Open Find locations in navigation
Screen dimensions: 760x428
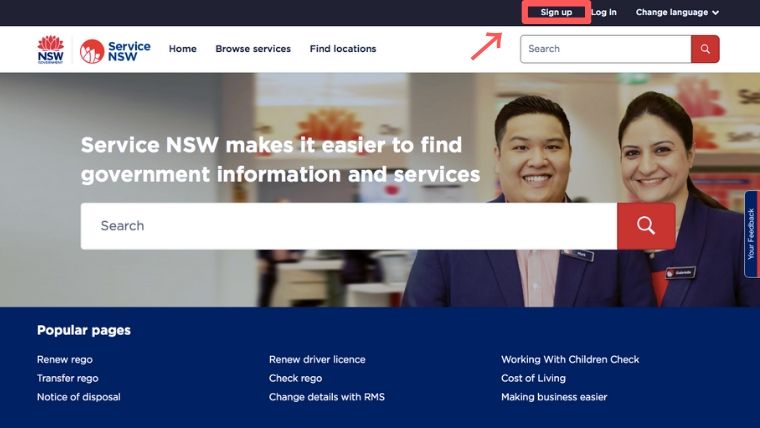pyautogui.click(x=343, y=49)
